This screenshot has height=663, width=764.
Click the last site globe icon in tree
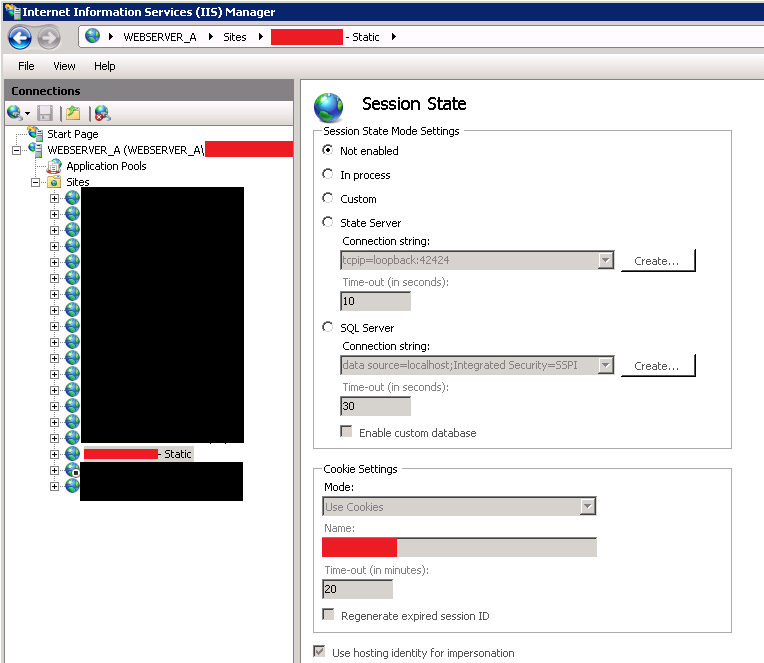click(72, 486)
